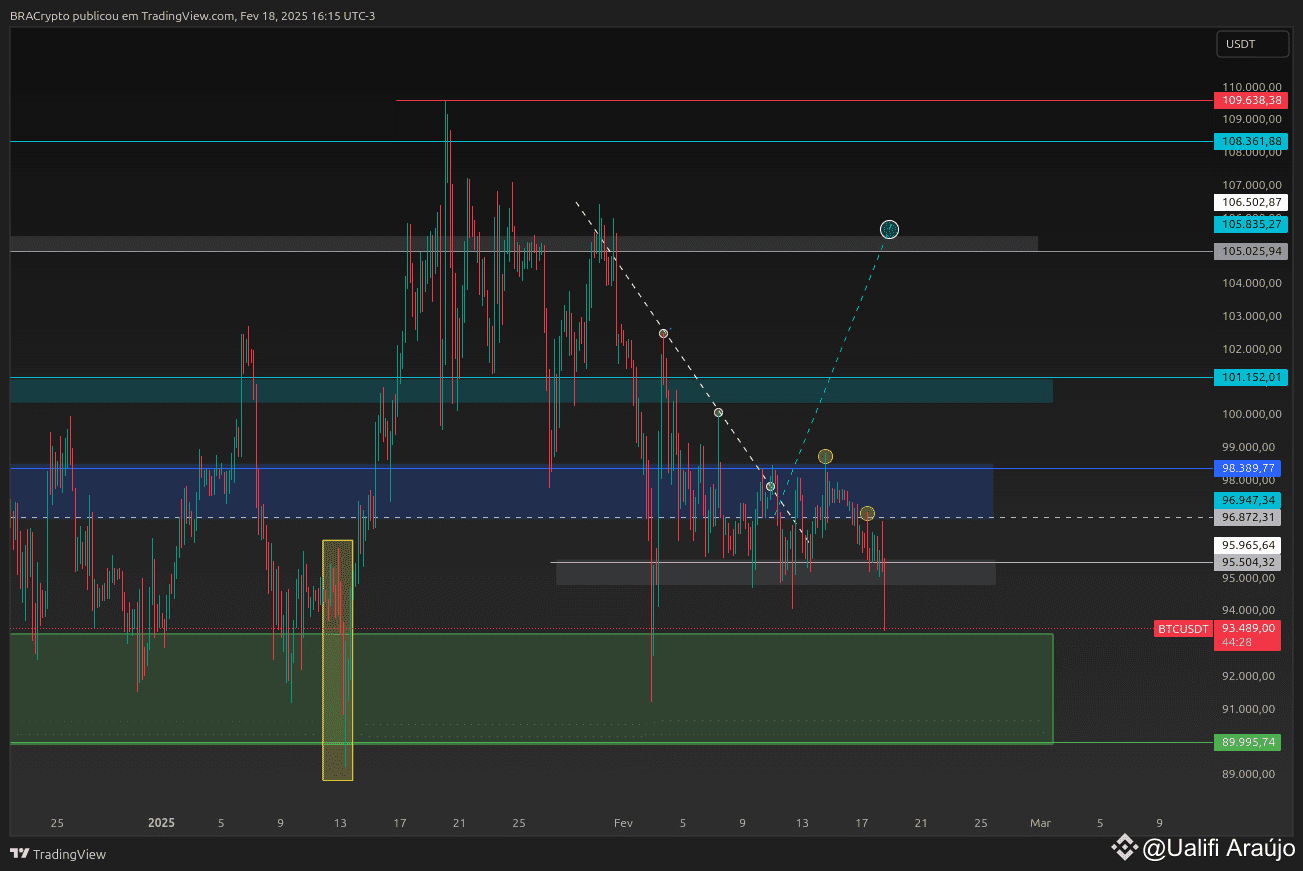Click the Mar month label on time axis

point(1040,824)
